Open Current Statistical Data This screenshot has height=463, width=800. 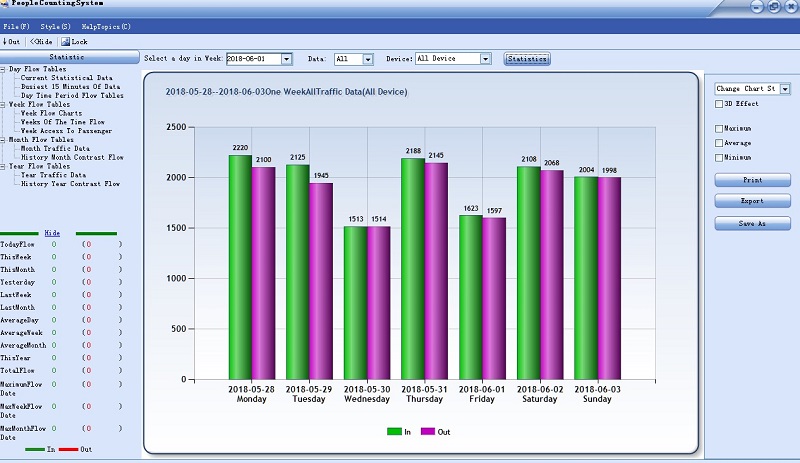pos(66,78)
